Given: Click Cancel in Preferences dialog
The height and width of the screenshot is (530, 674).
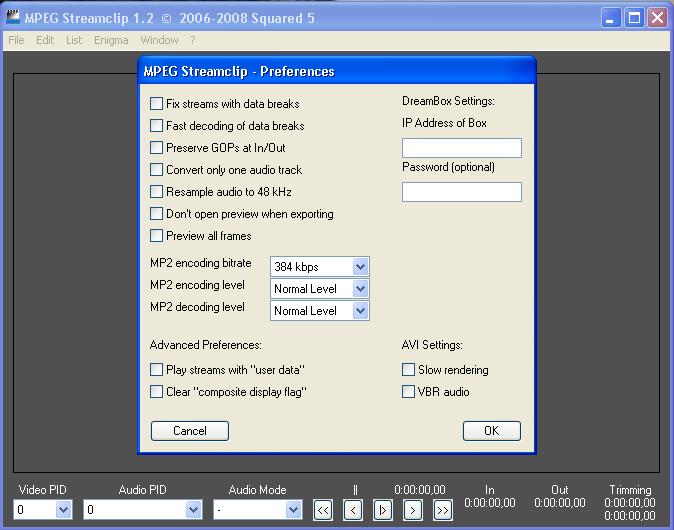Looking at the screenshot, I should pyautogui.click(x=190, y=431).
